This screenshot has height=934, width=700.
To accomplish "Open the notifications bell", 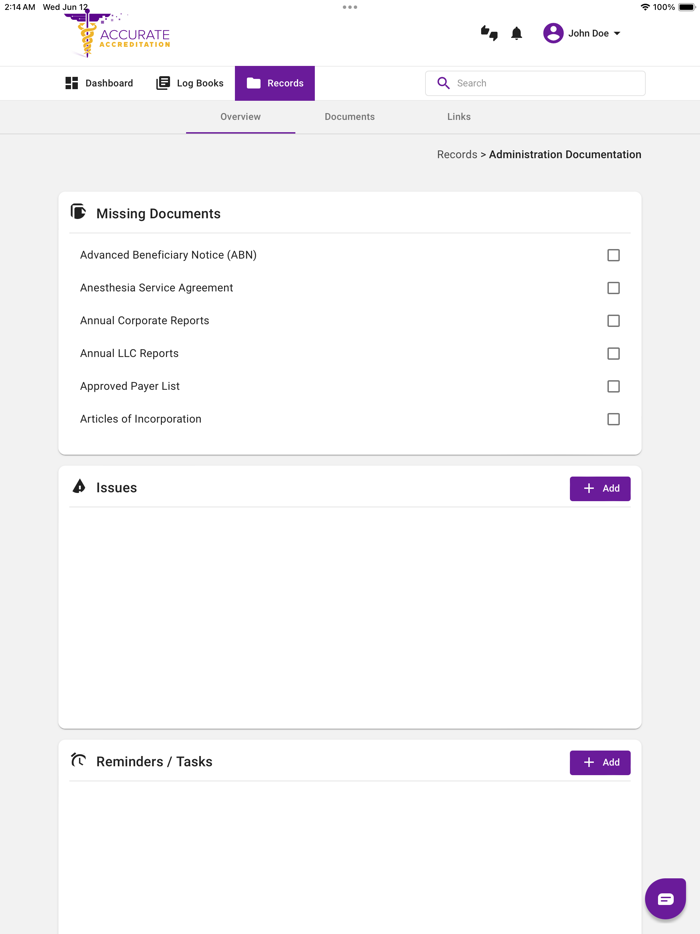I will [x=517, y=33].
